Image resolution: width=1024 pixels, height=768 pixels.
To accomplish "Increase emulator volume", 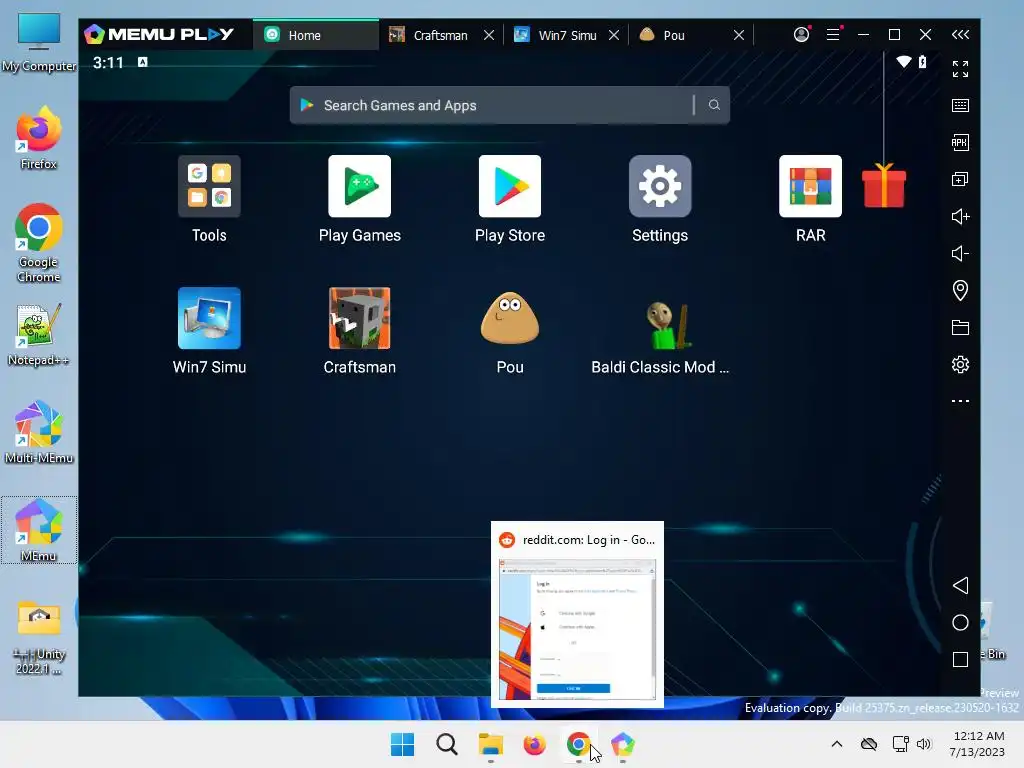I will pyautogui.click(x=960, y=216).
